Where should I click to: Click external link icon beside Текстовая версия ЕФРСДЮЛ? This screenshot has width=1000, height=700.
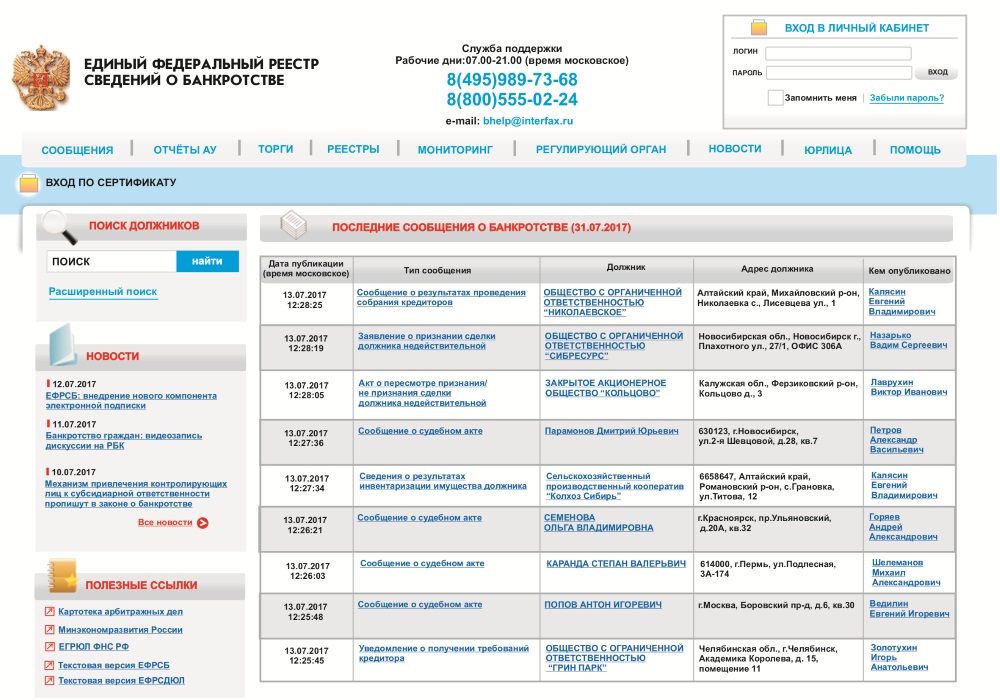pyautogui.click(x=49, y=680)
